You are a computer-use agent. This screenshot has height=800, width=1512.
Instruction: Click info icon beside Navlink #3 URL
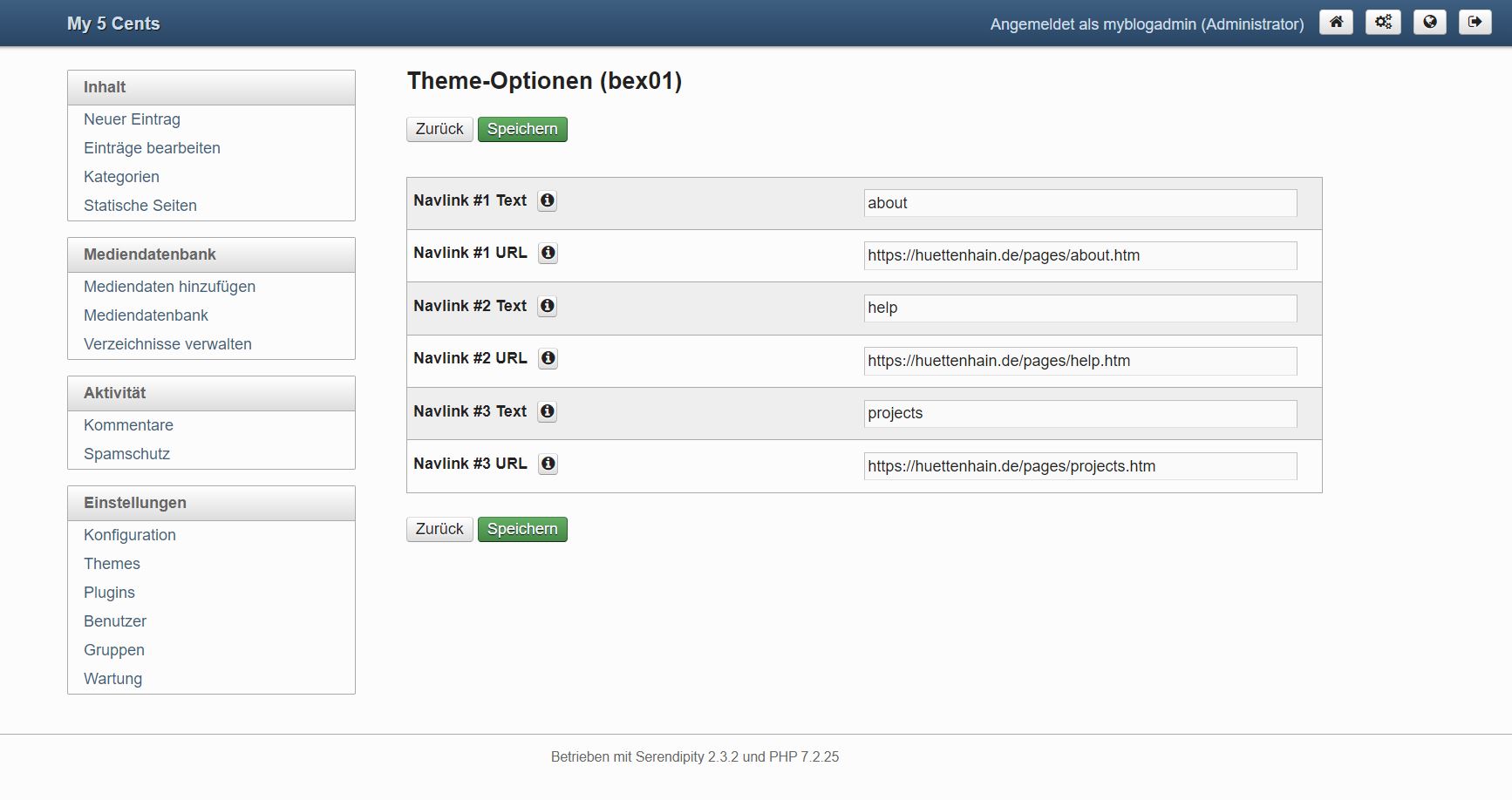pyautogui.click(x=548, y=464)
